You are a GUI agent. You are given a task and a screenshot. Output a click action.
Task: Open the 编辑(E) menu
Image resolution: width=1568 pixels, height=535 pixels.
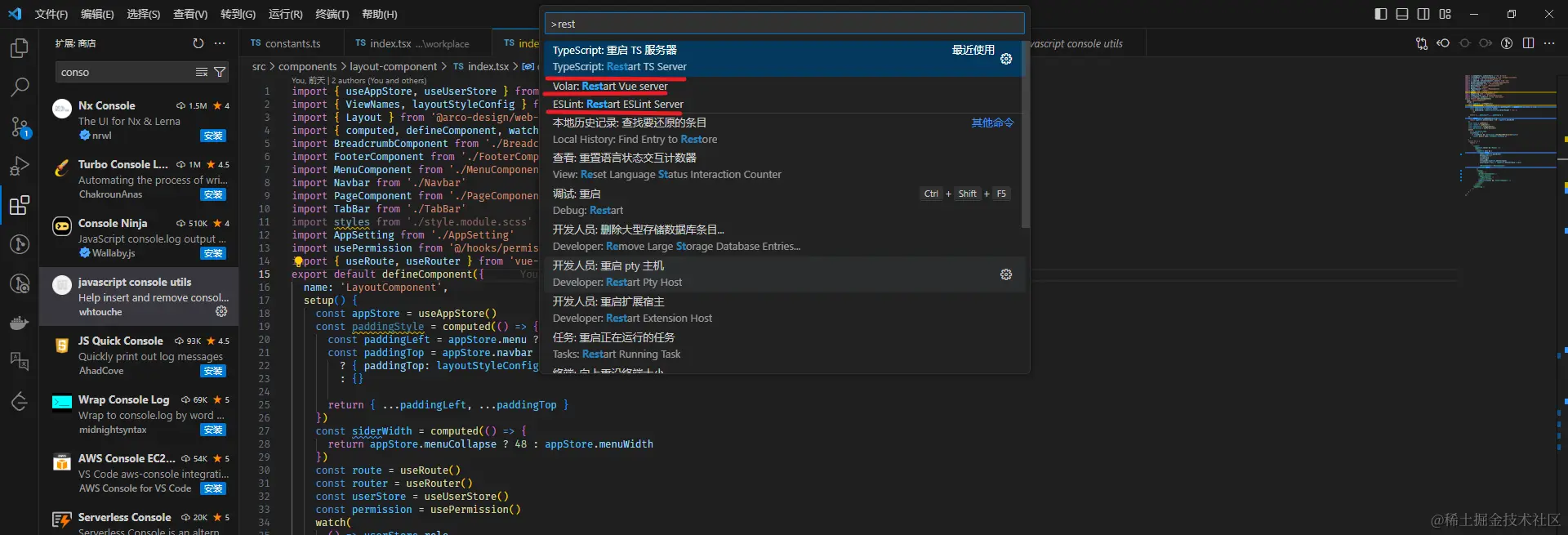coord(97,14)
